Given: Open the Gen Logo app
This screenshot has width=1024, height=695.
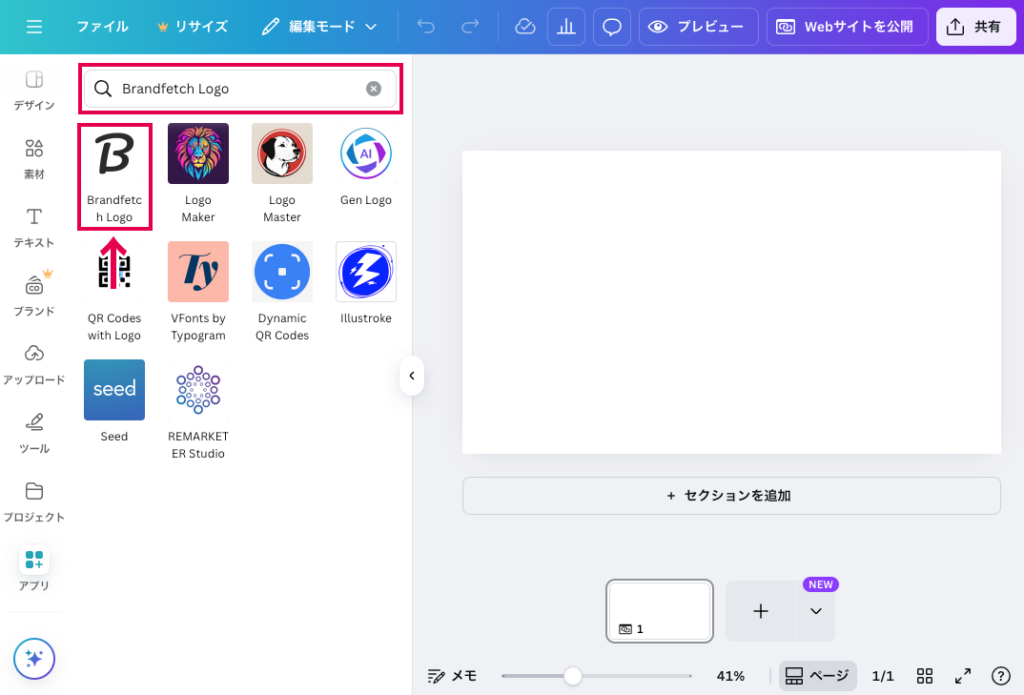Looking at the screenshot, I should click(x=366, y=166).
